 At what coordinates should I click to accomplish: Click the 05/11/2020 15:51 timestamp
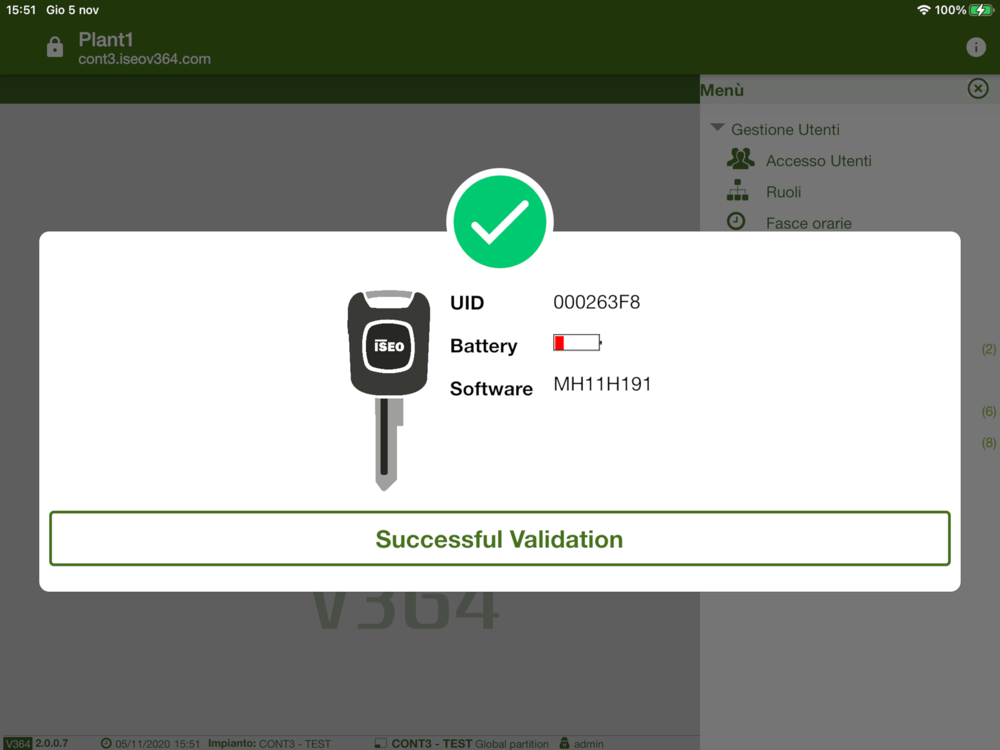(158, 744)
